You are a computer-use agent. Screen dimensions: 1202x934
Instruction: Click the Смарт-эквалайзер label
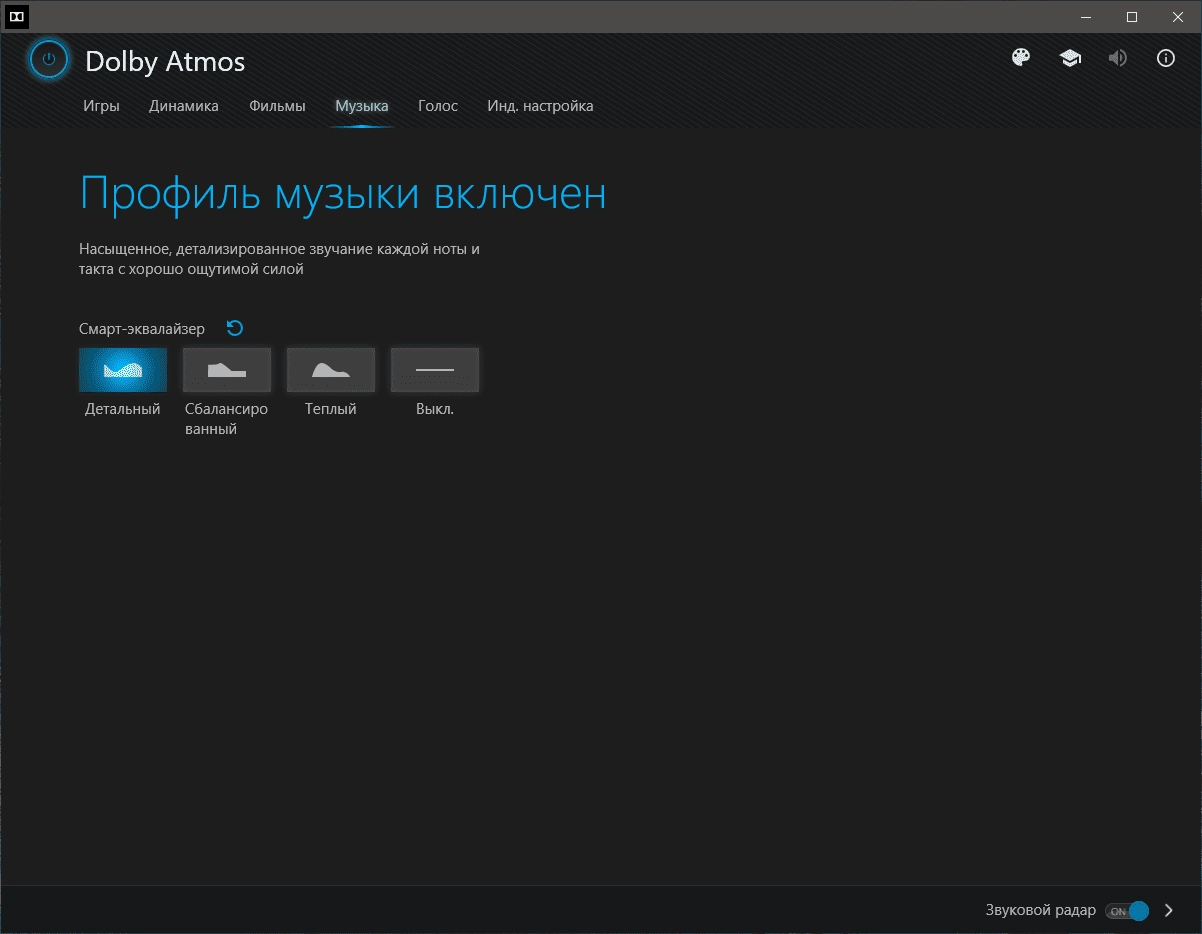(x=142, y=329)
